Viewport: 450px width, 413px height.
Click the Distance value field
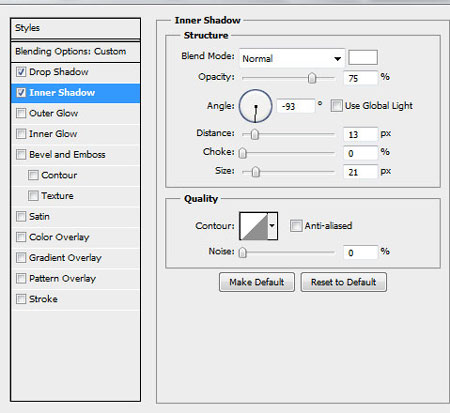[x=360, y=134]
